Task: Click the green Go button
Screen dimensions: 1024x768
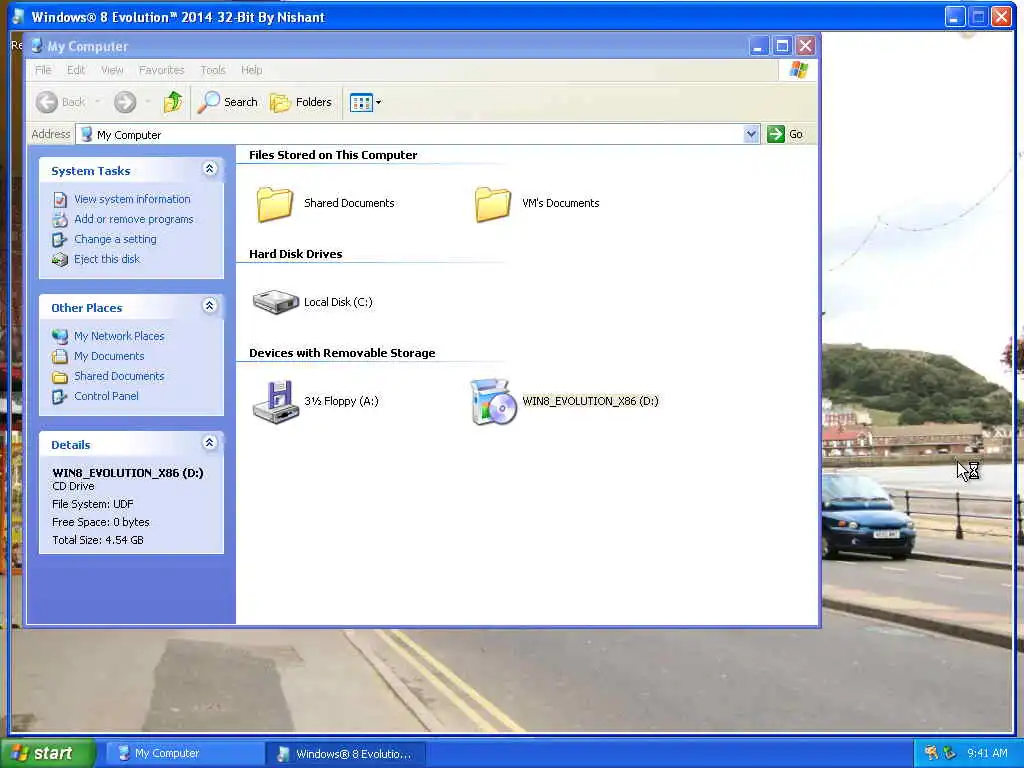Action: [x=785, y=134]
